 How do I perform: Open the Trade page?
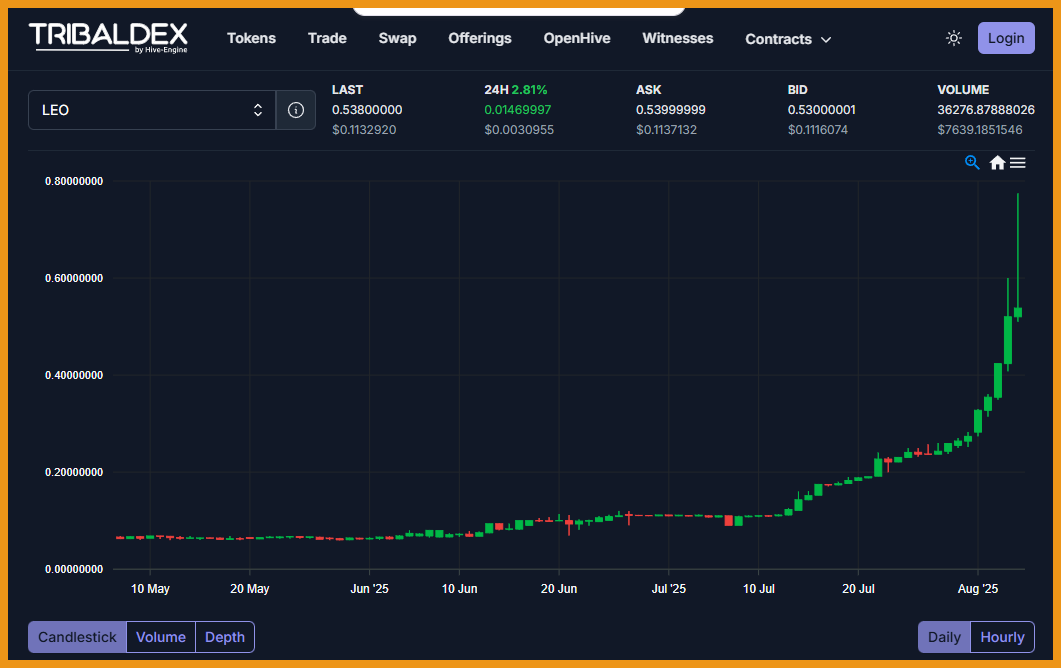coord(327,38)
